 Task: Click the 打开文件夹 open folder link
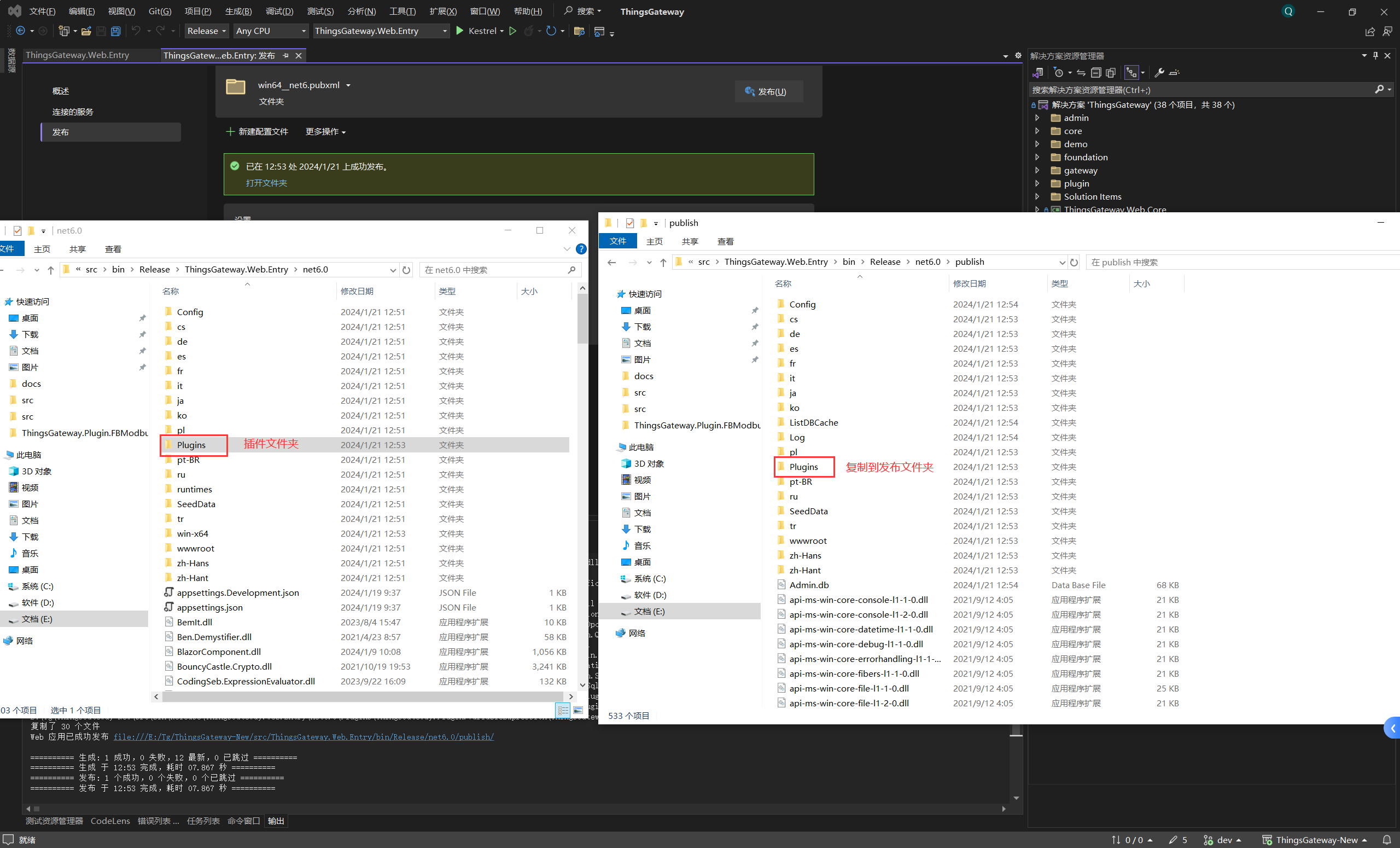266,183
